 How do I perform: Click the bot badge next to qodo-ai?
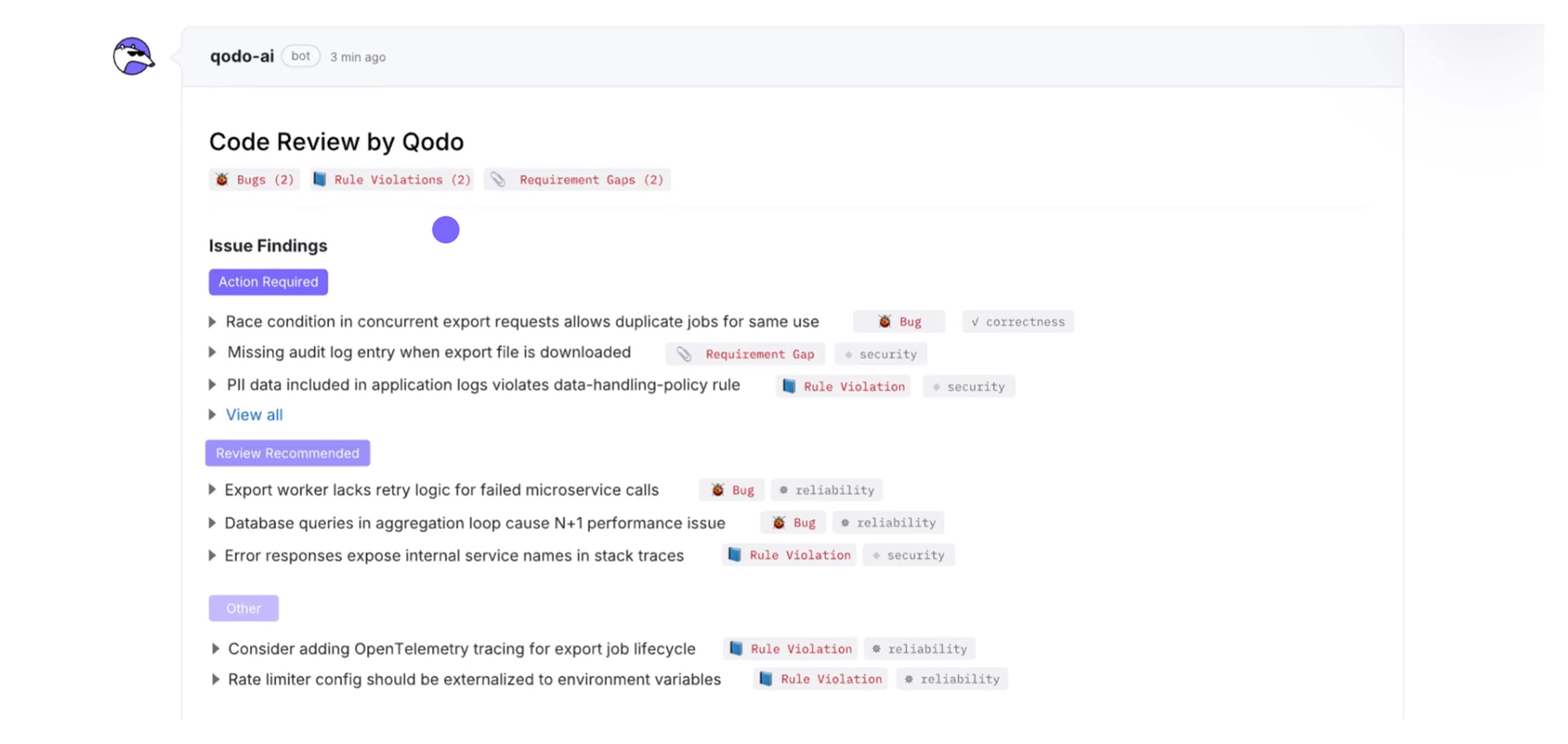tap(301, 56)
